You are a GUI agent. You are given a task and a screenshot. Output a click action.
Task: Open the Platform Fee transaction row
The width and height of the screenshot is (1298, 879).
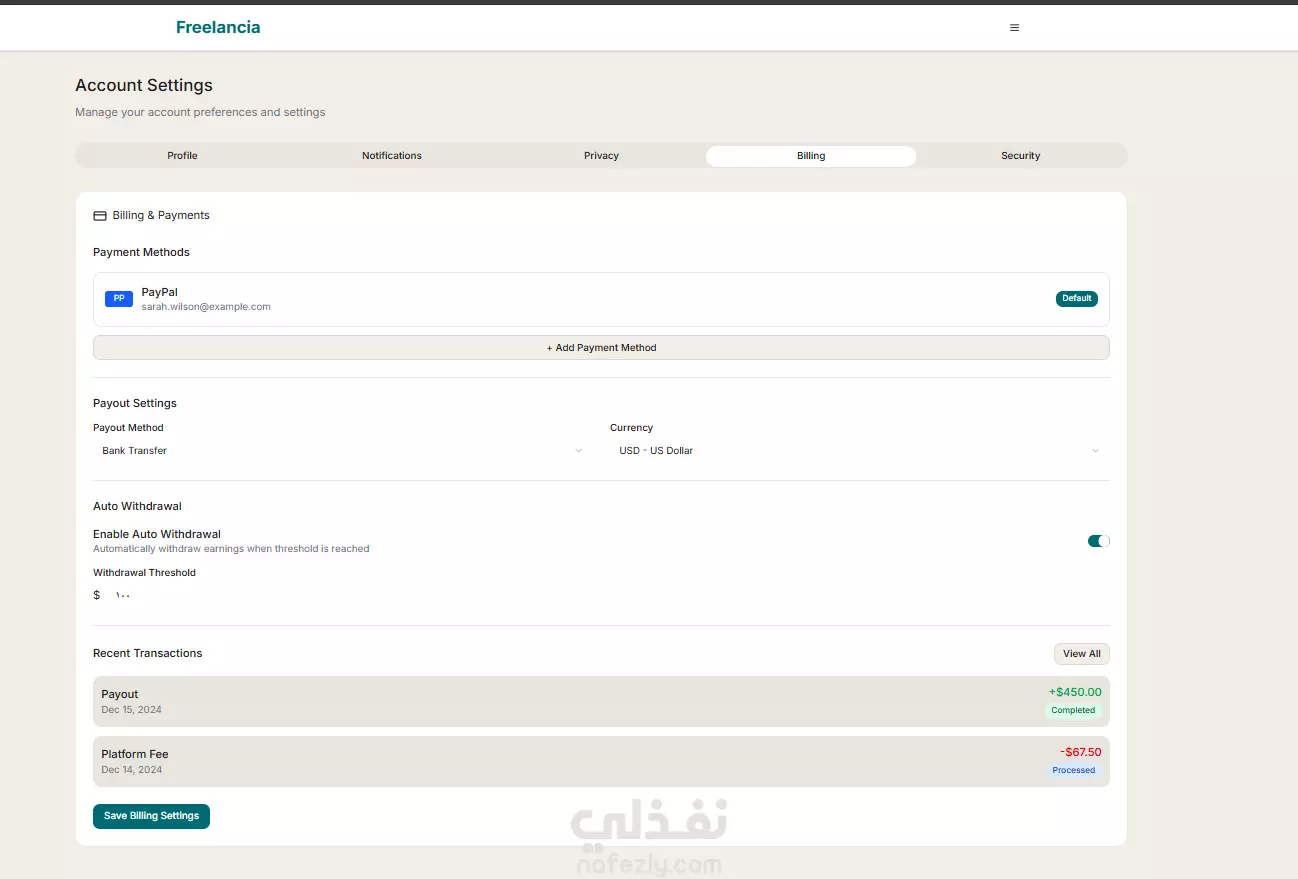(601, 761)
